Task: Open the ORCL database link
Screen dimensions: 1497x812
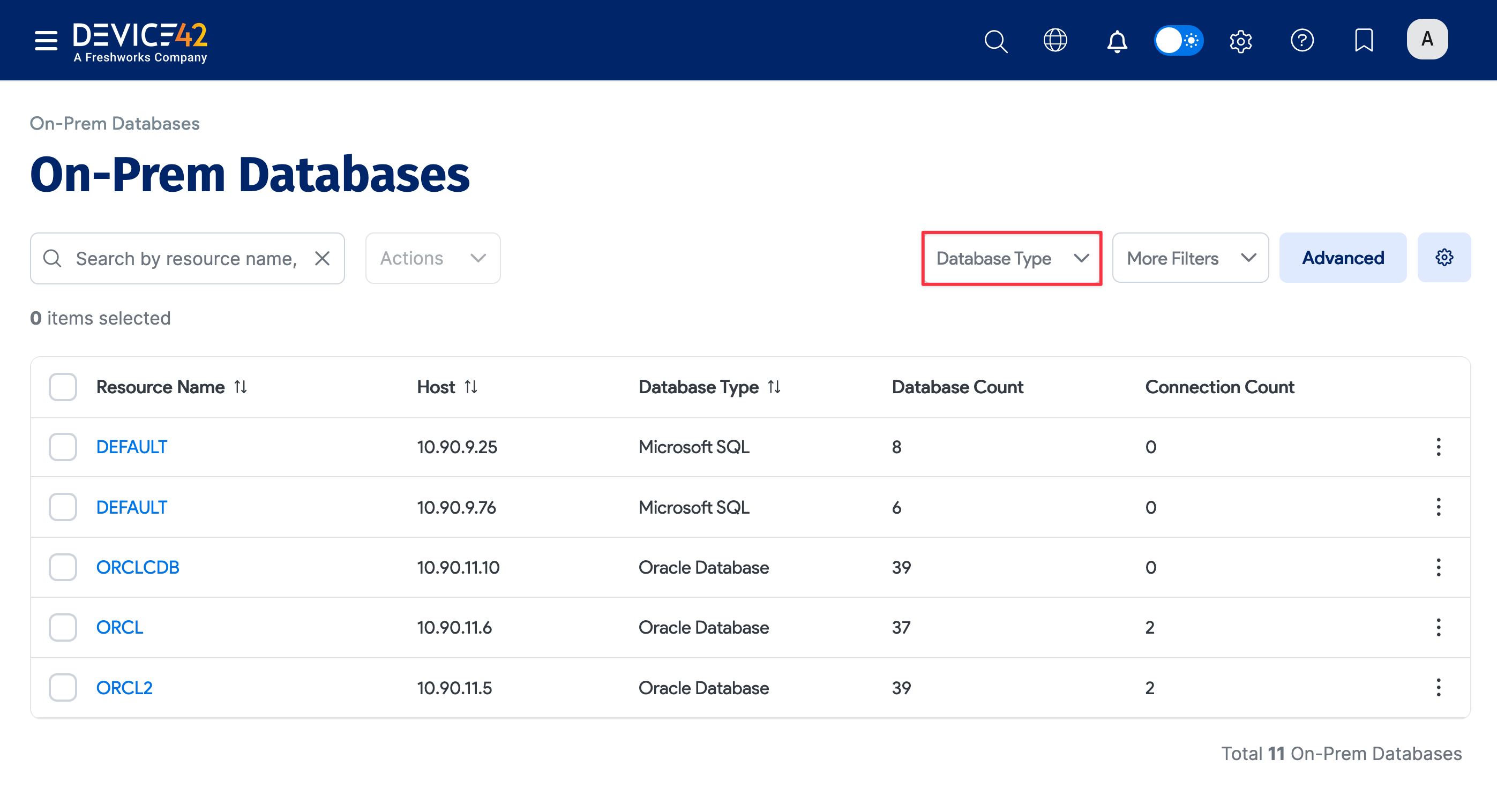Action: point(119,627)
